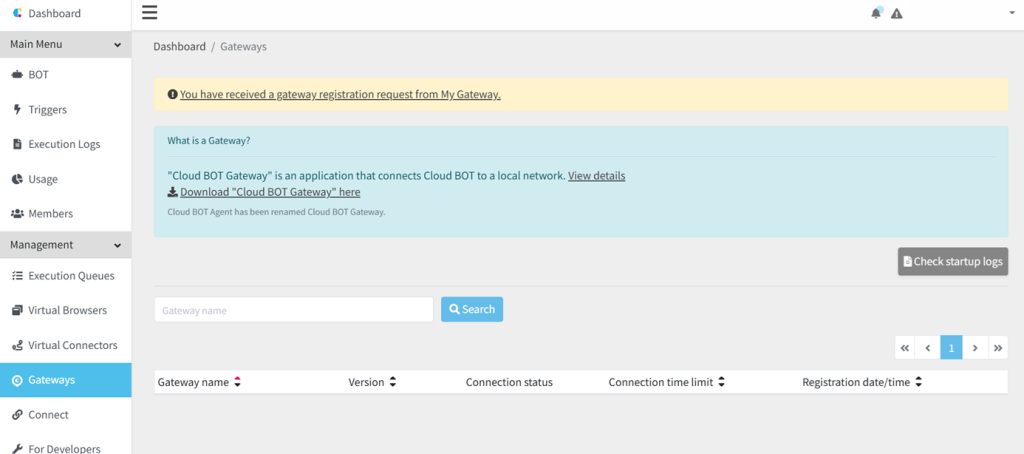Click the Gateways circle icon
This screenshot has height=454, width=1024.
pyautogui.click(x=18, y=380)
